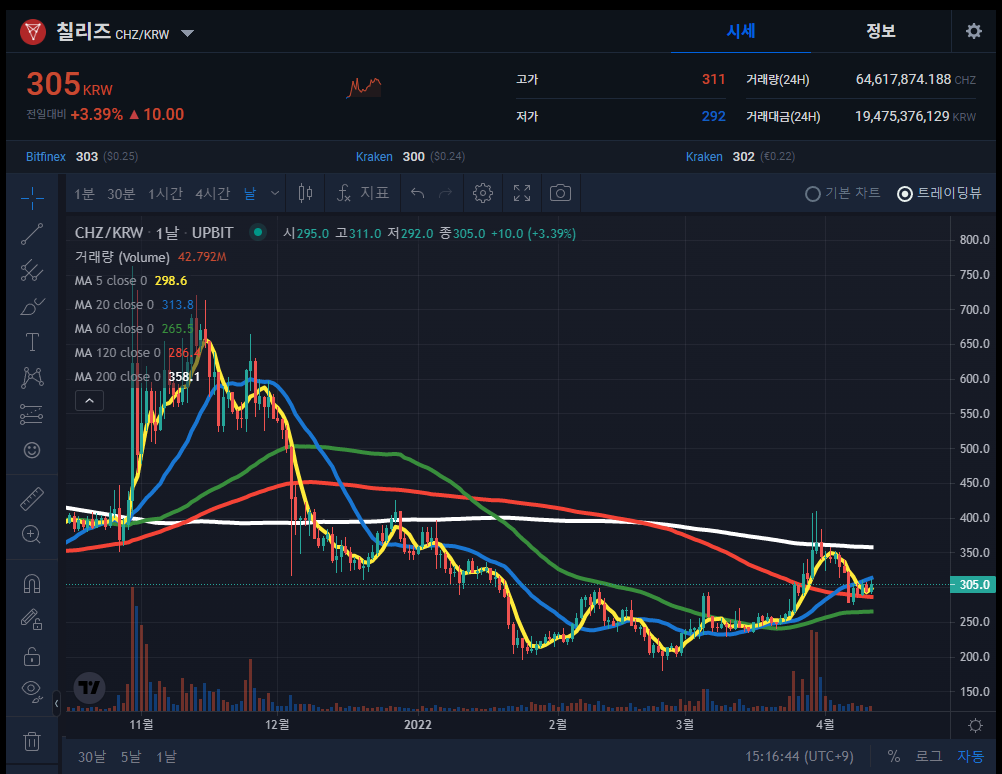Select the pitchfork tool
This screenshot has width=1002, height=774.
coord(32,270)
